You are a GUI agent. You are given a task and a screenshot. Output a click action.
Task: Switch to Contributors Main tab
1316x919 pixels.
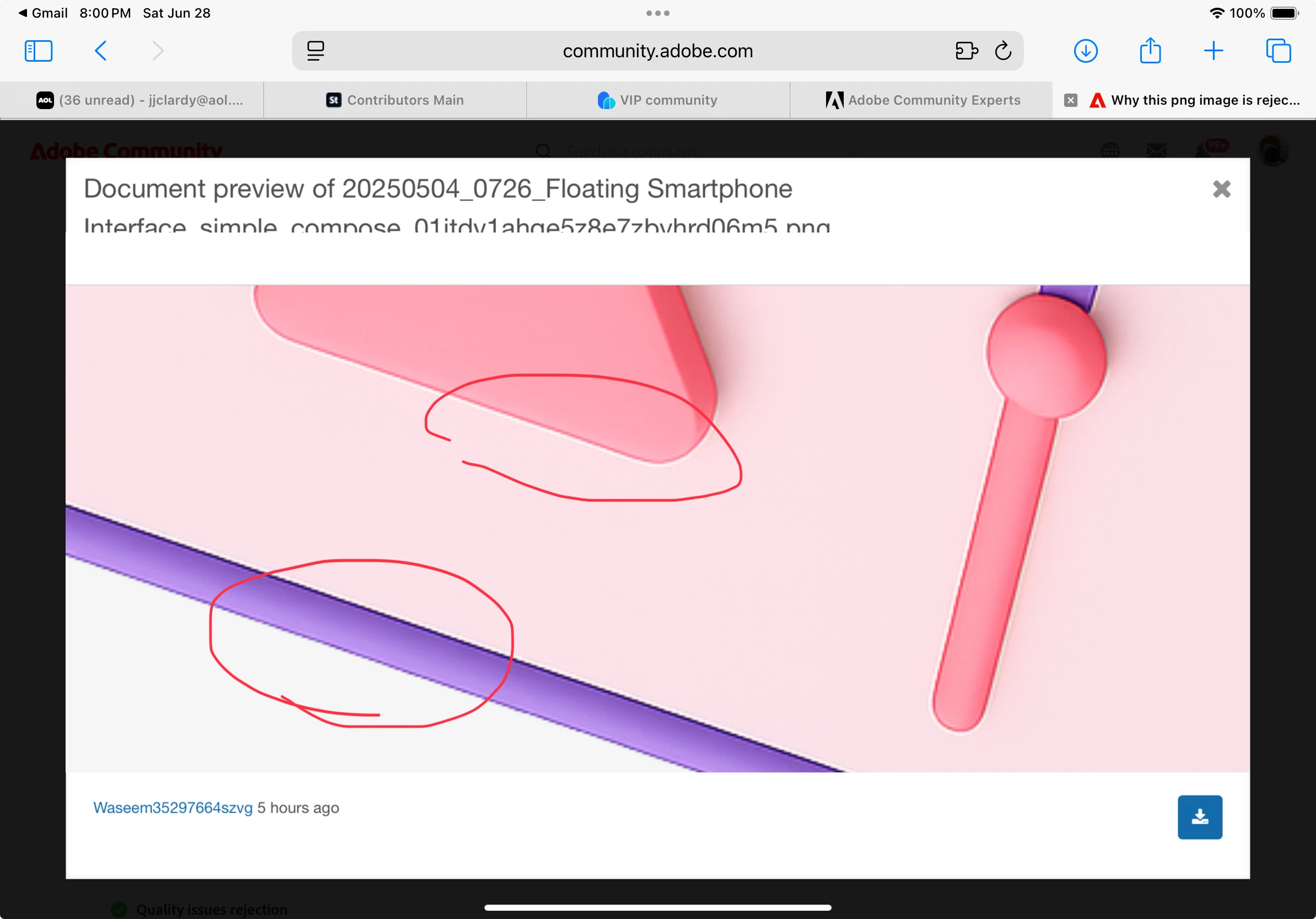point(395,100)
